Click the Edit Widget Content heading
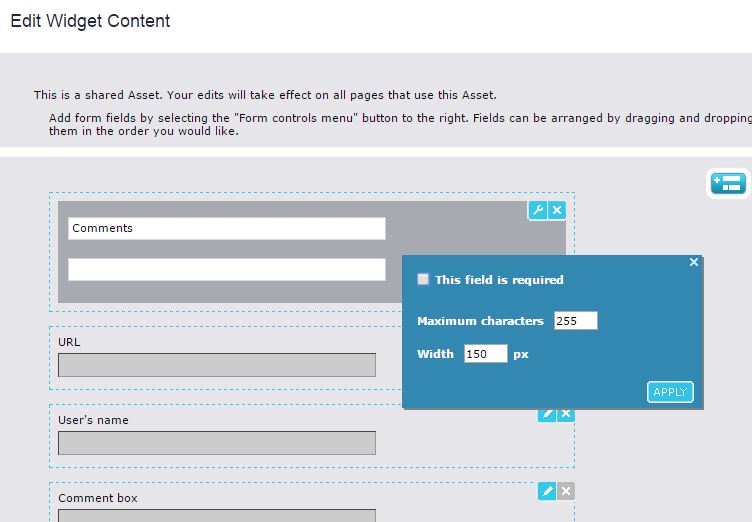 [x=90, y=21]
